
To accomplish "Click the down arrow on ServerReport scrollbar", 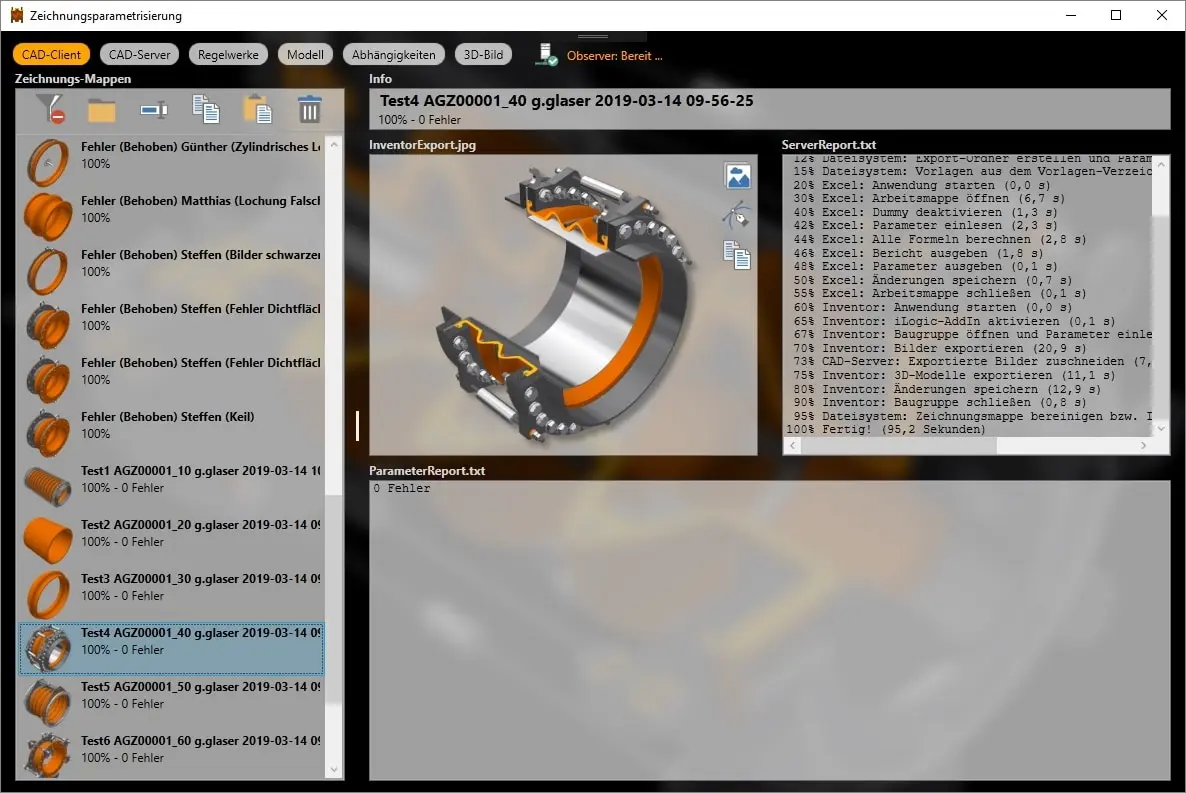I will pos(1161,427).
